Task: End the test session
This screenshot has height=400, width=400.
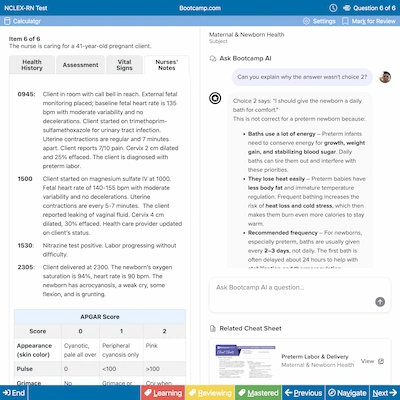Action: point(14,393)
